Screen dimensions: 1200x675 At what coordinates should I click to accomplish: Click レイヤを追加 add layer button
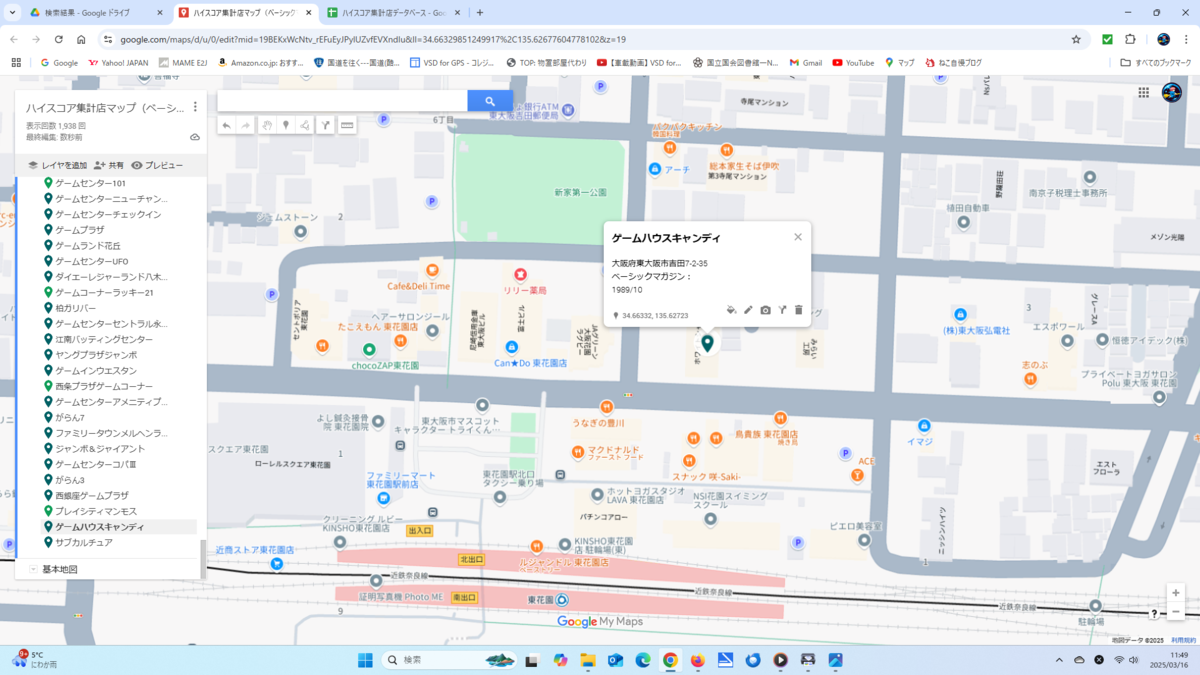tap(57, 165)
